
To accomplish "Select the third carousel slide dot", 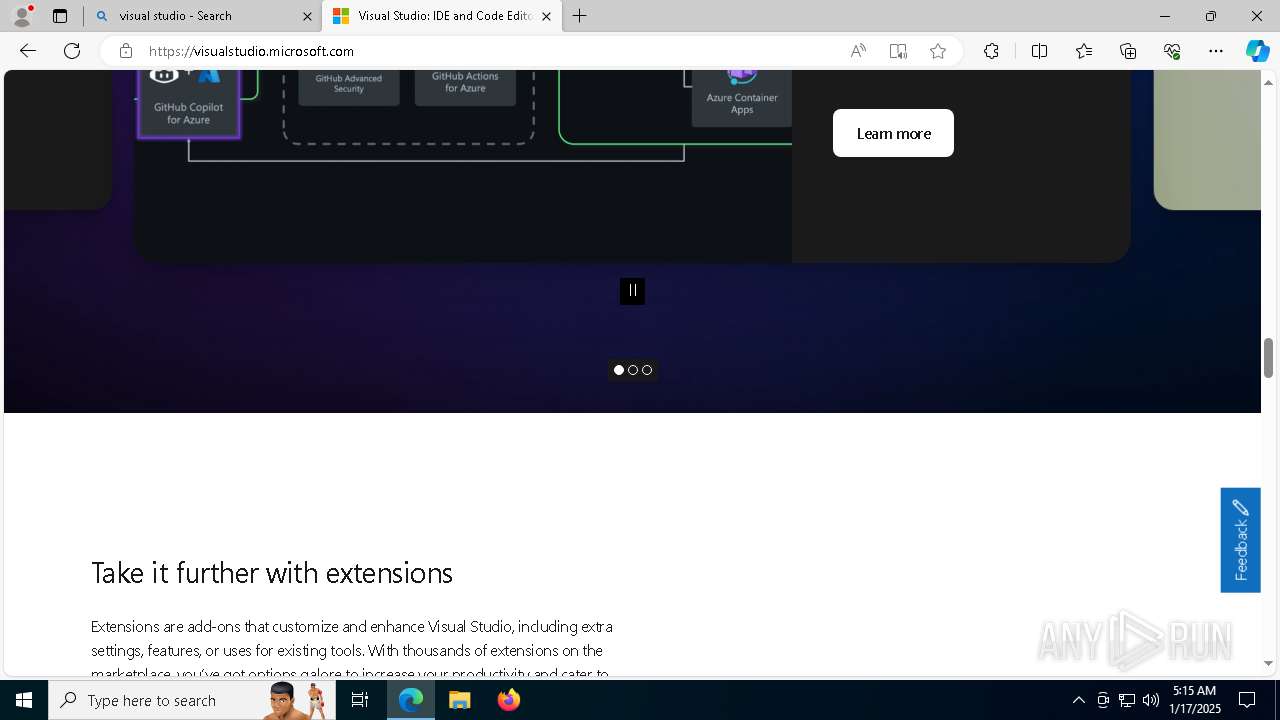I will tap(647, 370).
